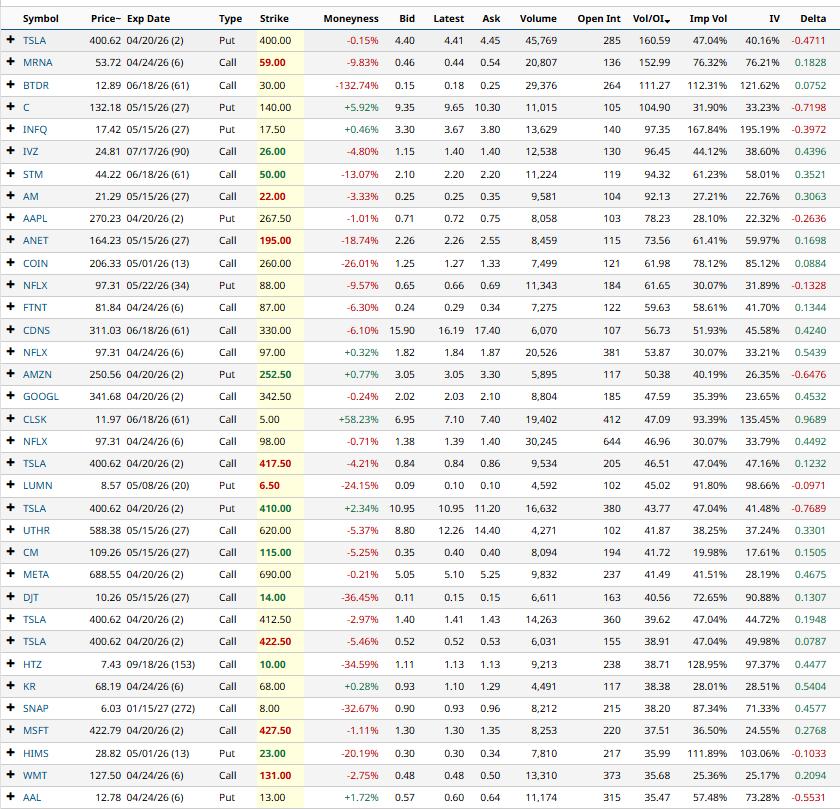Sort by Ask column header
This screenshot has width=840, height=809.
click(491, 19)
